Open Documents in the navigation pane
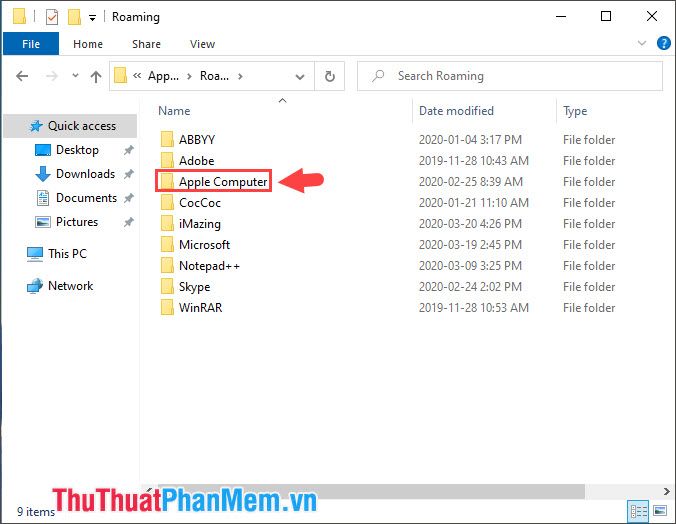This screenshot has height=524, width=676. tap(86, 198)
